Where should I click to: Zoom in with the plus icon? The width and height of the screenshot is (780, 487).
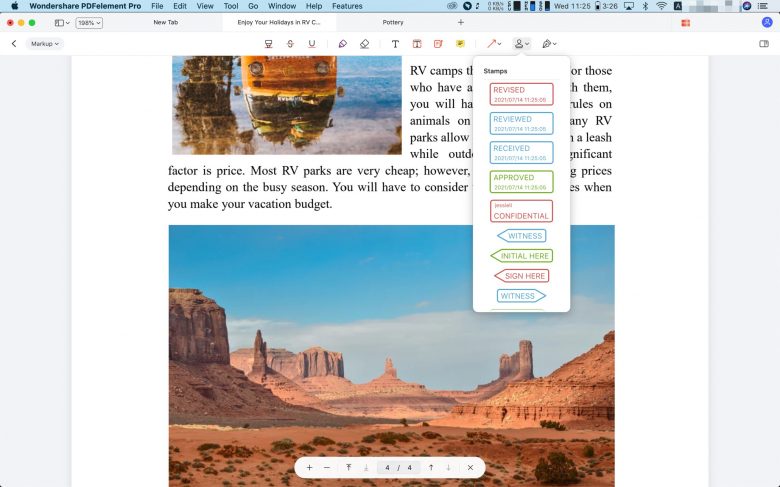309,467
